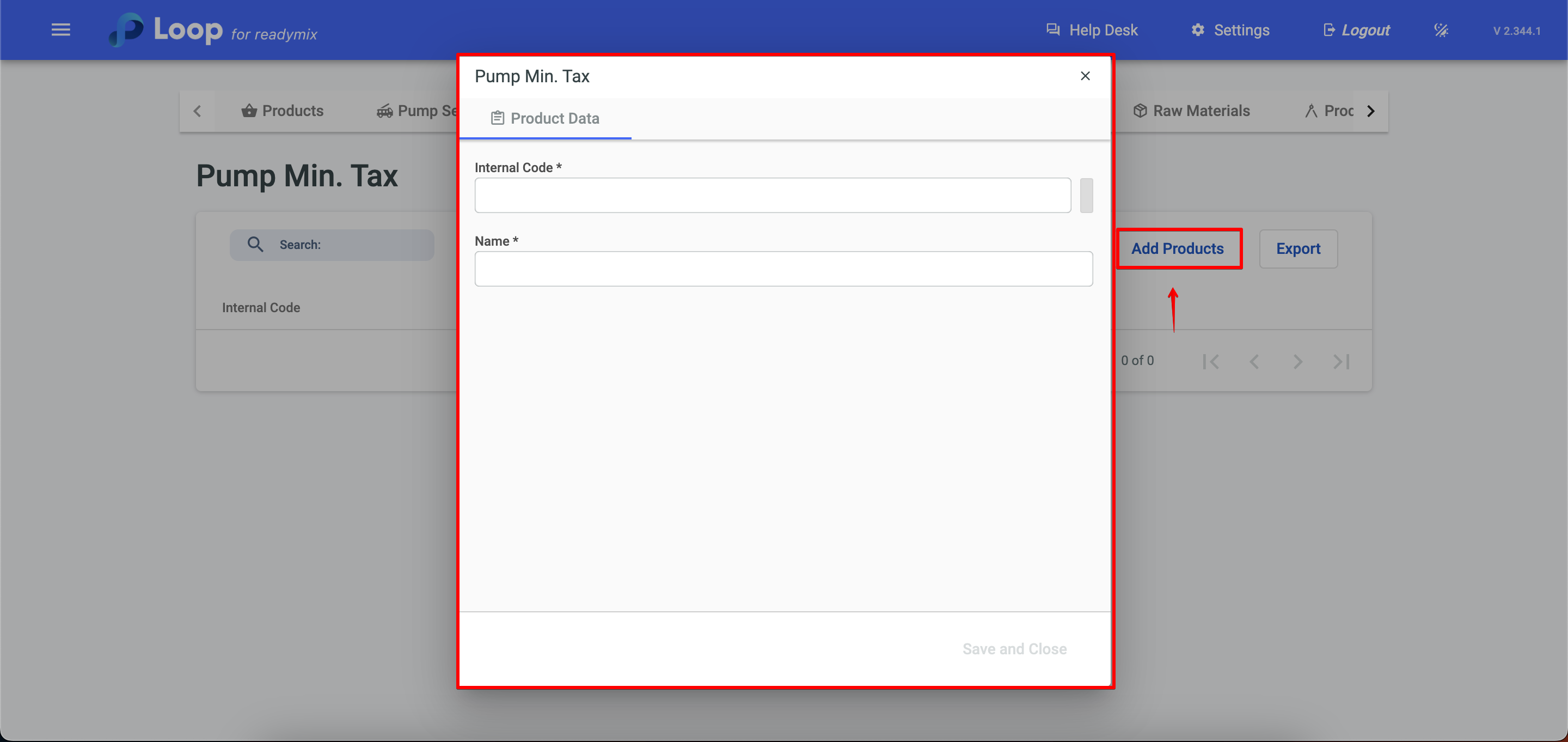Click into the Name field
Viewport: 1568px width, 742px height.
click(x=783, y=269)
